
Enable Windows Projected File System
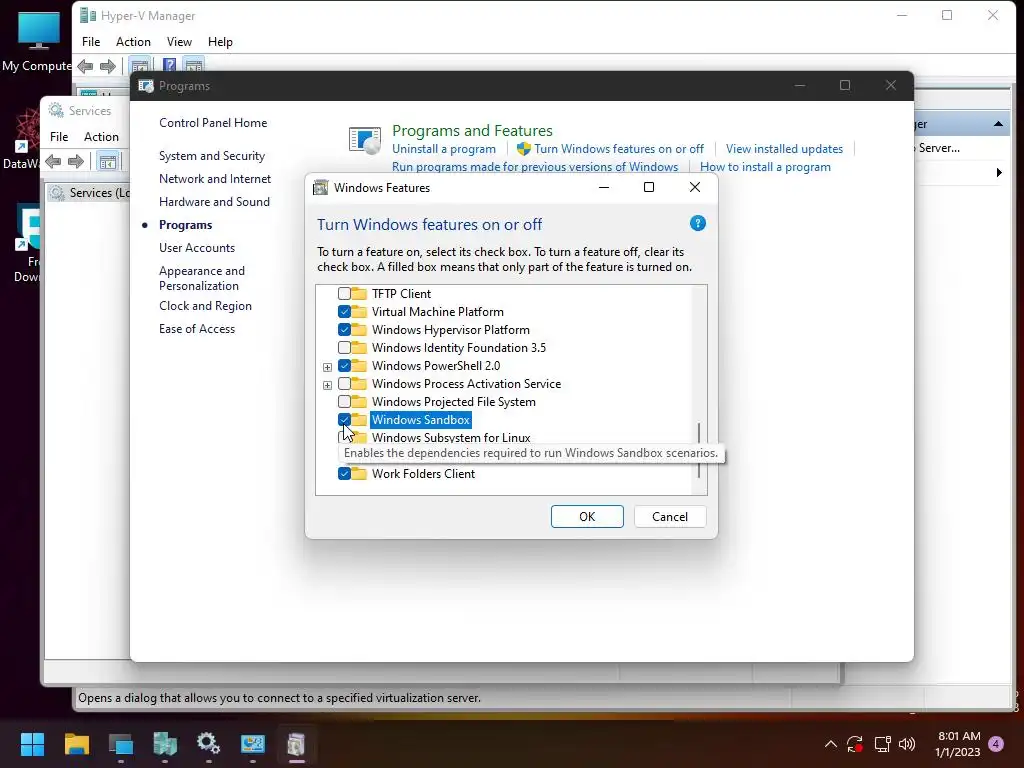click(x=344, y=402)
